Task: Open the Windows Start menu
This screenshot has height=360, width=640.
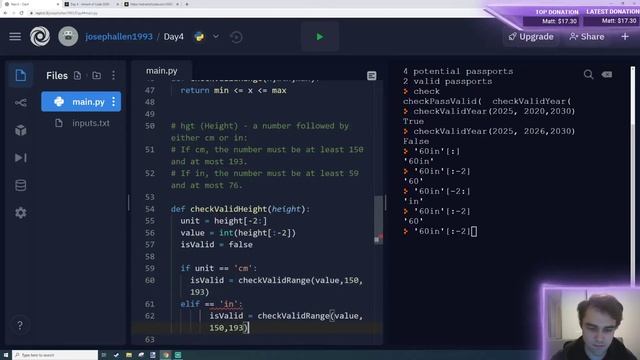Action: 6,355
